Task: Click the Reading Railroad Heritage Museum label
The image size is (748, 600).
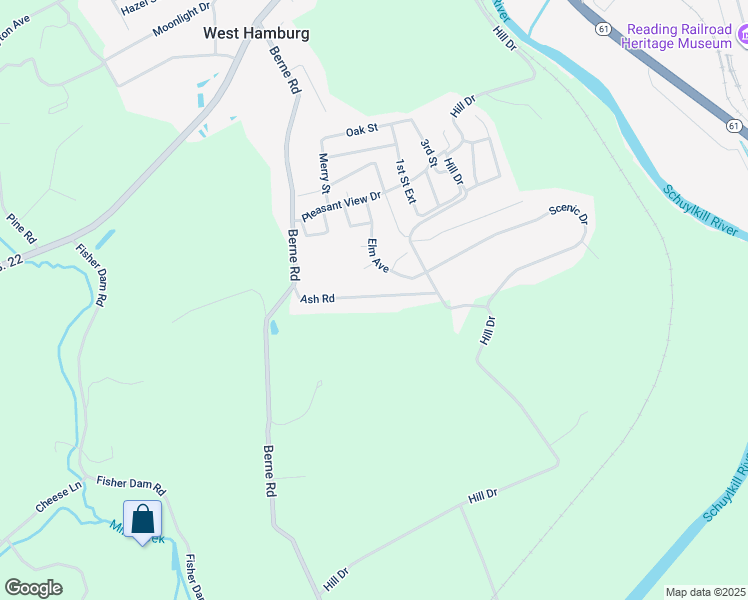Action: [676, 36]
